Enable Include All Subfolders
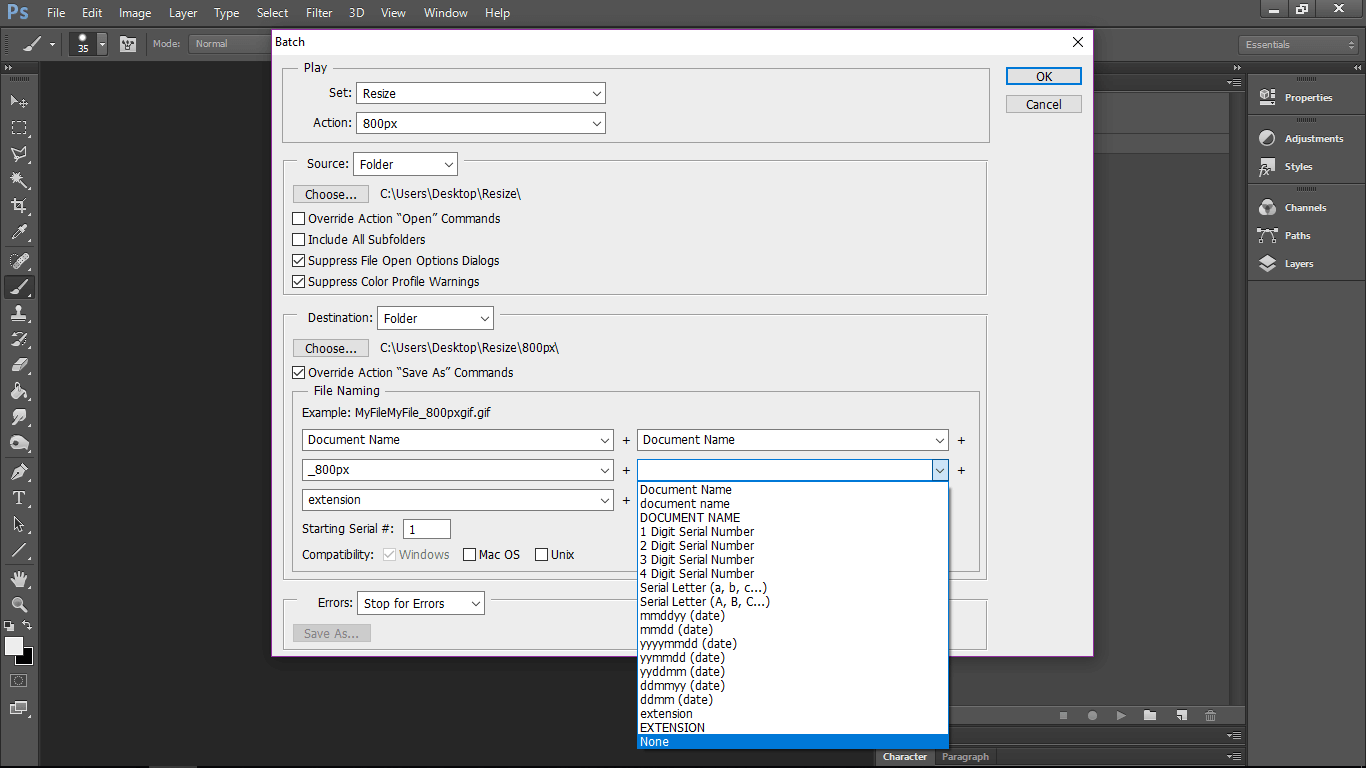 (x=298, y=239)
